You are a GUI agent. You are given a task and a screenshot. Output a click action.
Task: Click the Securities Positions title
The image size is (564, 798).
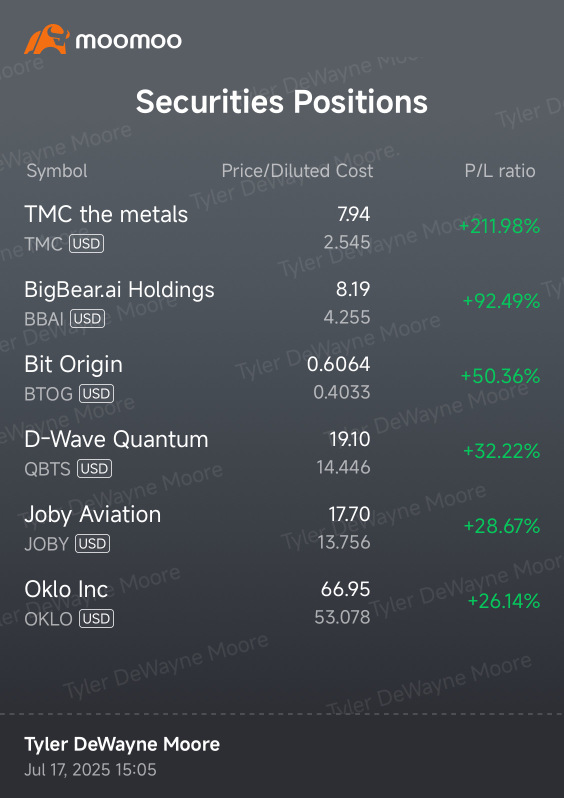(x=281, y=101)
